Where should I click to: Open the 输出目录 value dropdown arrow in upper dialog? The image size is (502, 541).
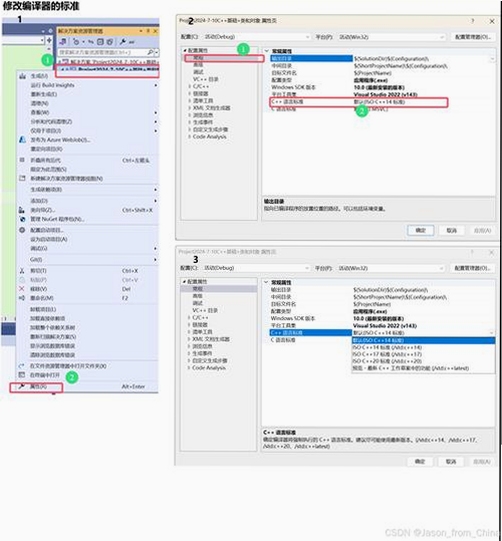coord(492,59)
